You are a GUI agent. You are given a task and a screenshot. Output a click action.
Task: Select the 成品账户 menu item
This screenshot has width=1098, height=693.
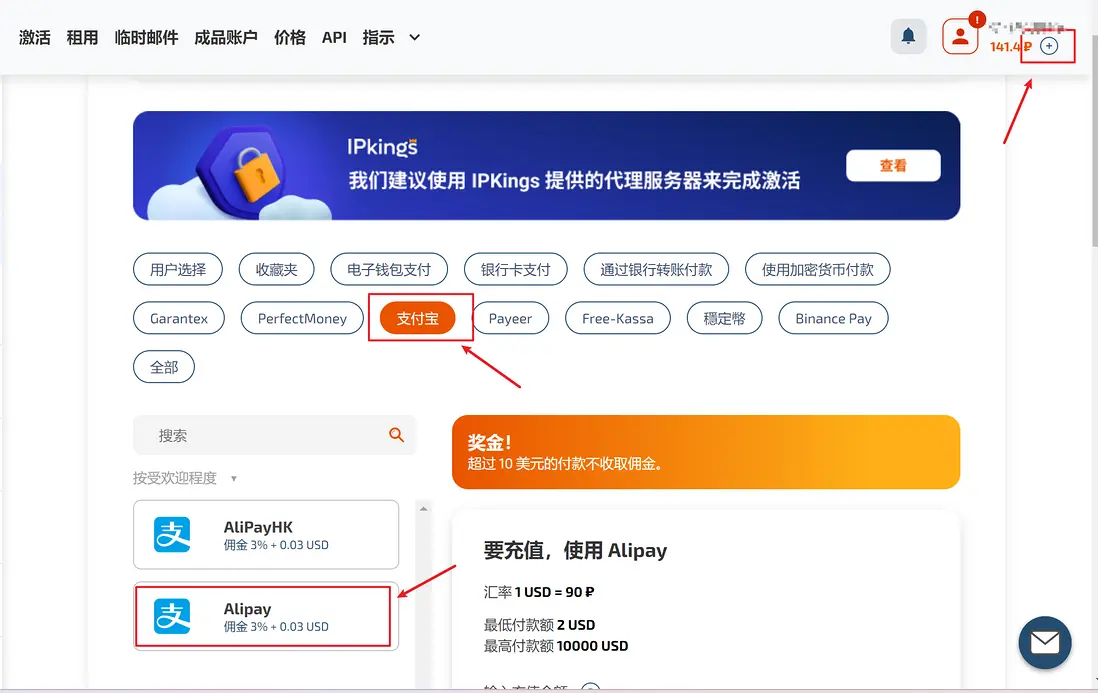(225, 38)
